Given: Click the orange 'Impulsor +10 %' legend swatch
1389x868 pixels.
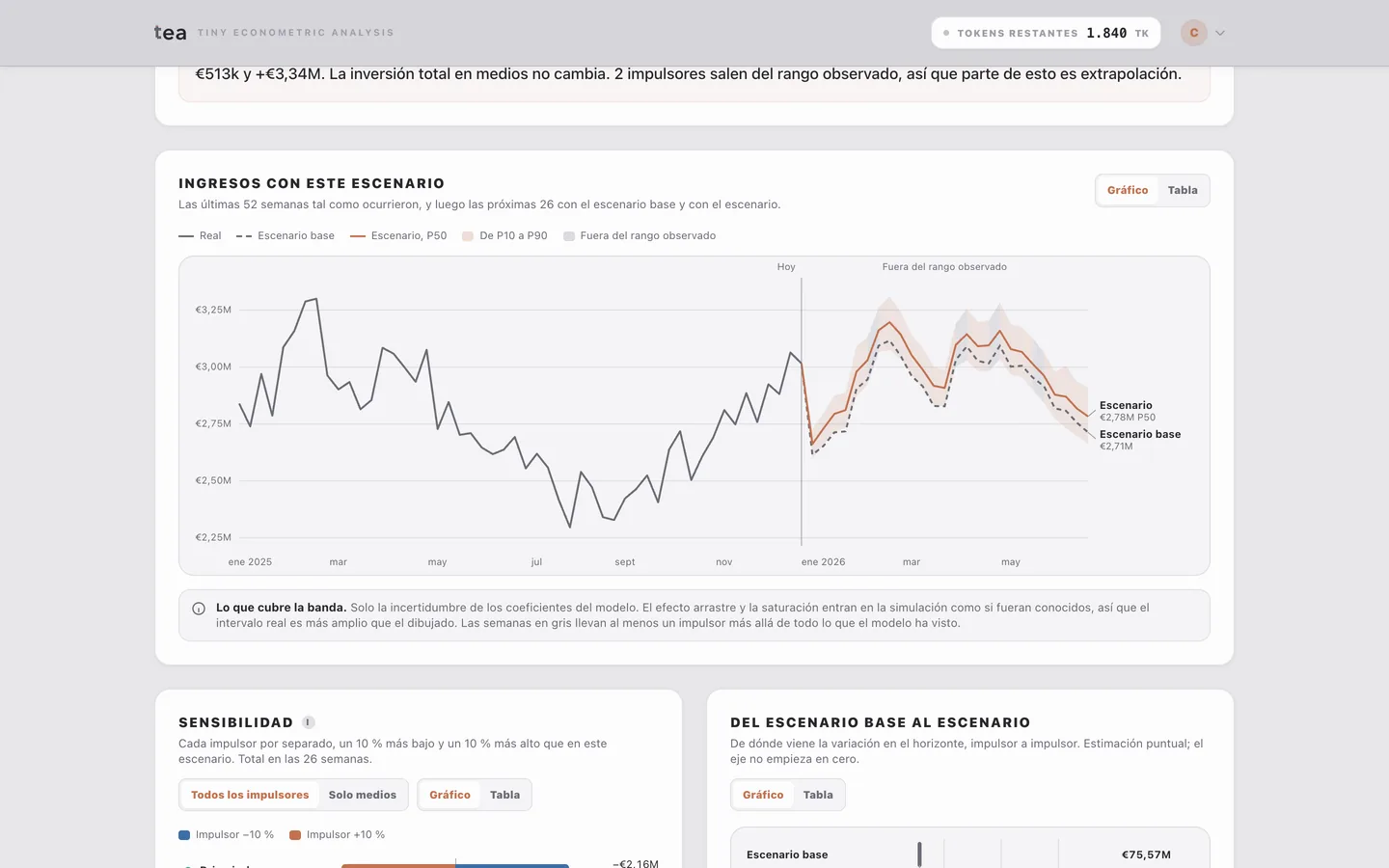Looking at the screenshot, I should click(x=295, y=835).
